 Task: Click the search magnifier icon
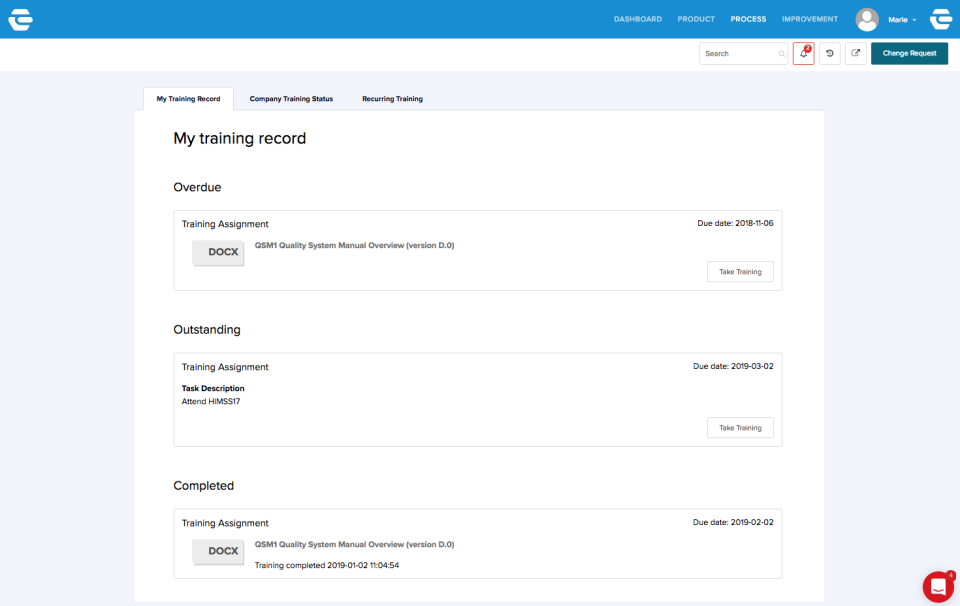click(782, 54)
